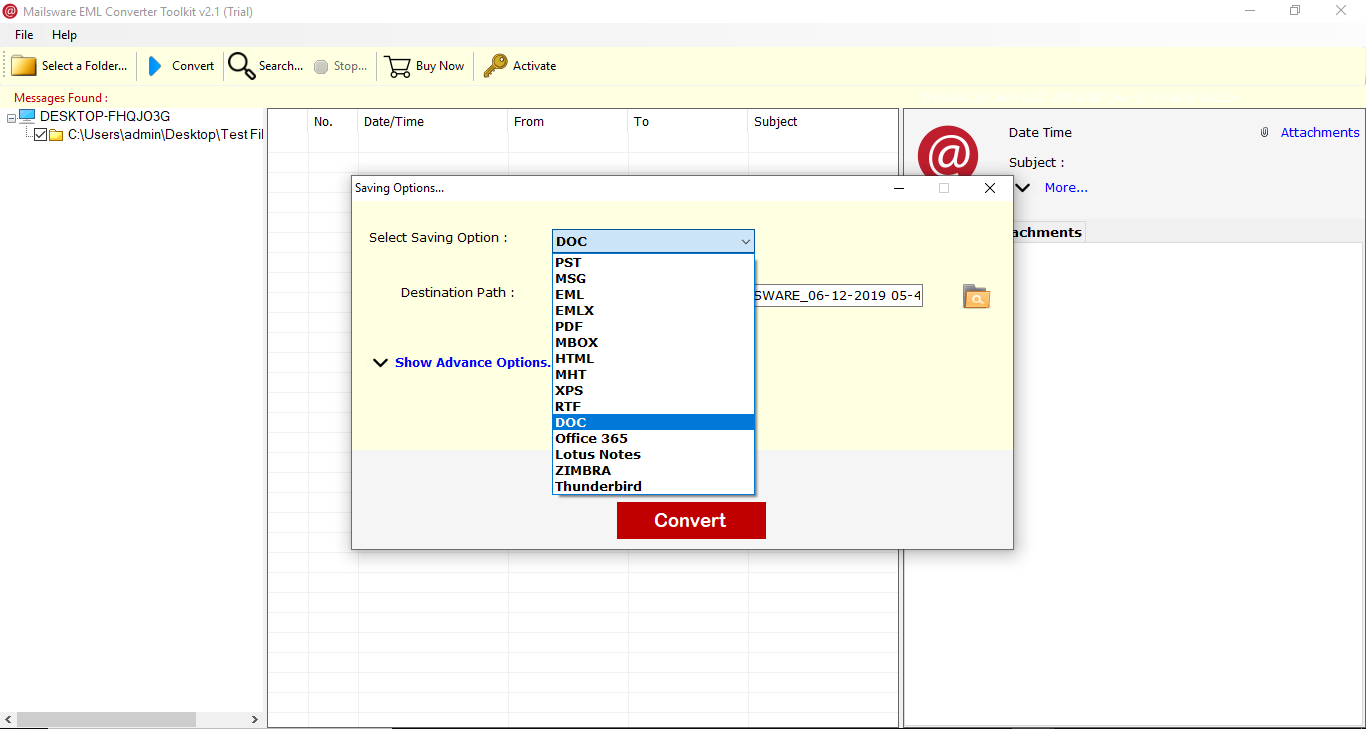
Task: Click the From column header
Action: (x=568, y=122)
